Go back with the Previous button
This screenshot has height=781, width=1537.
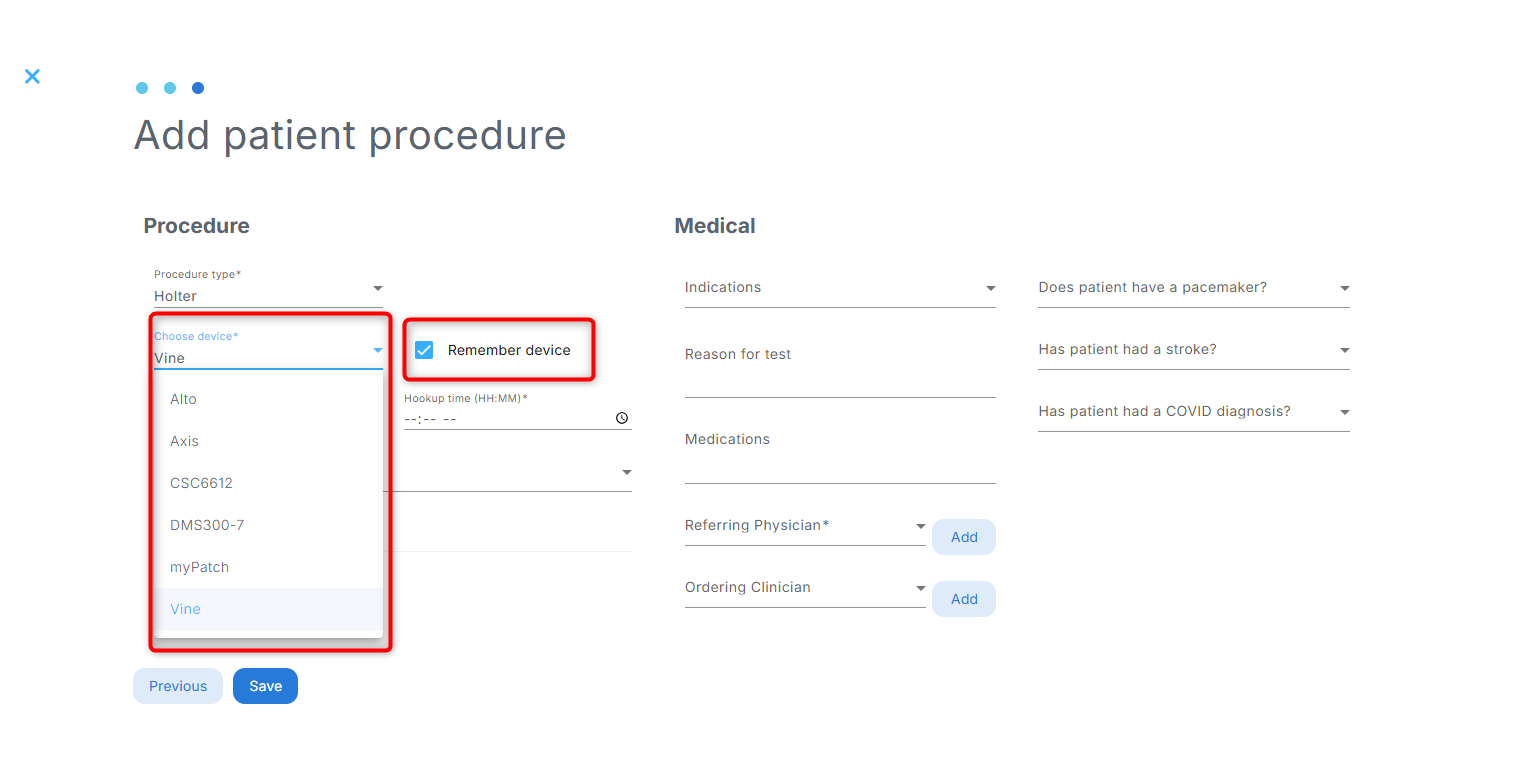pyautogui.click(x=178, y=686)
